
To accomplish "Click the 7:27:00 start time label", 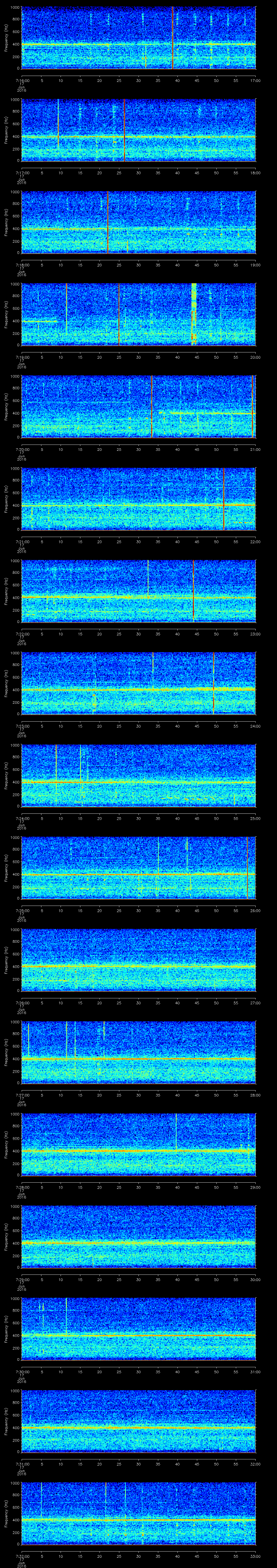I will coord(22,1095).
